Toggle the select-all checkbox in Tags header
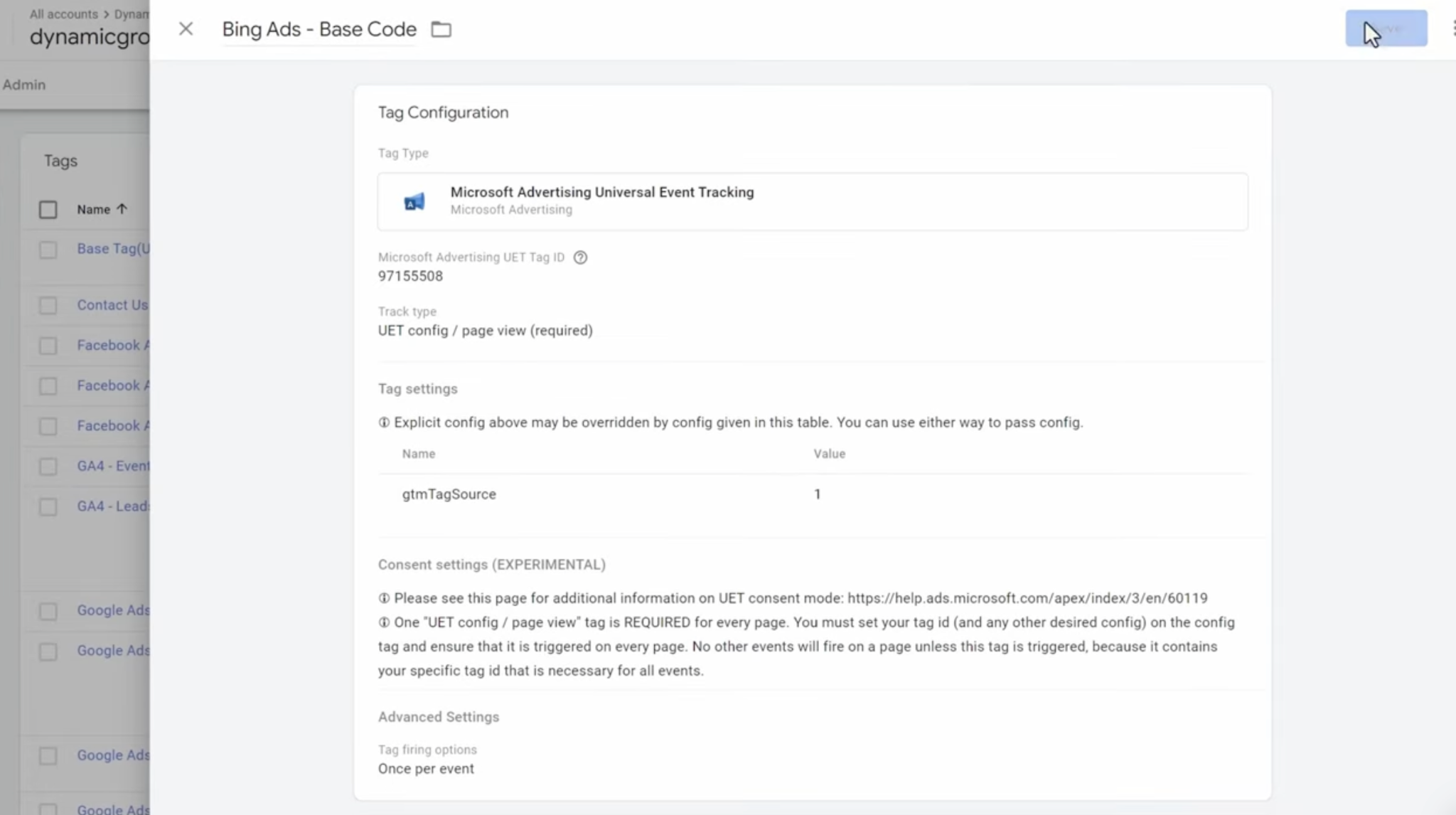 click(48, 210)
